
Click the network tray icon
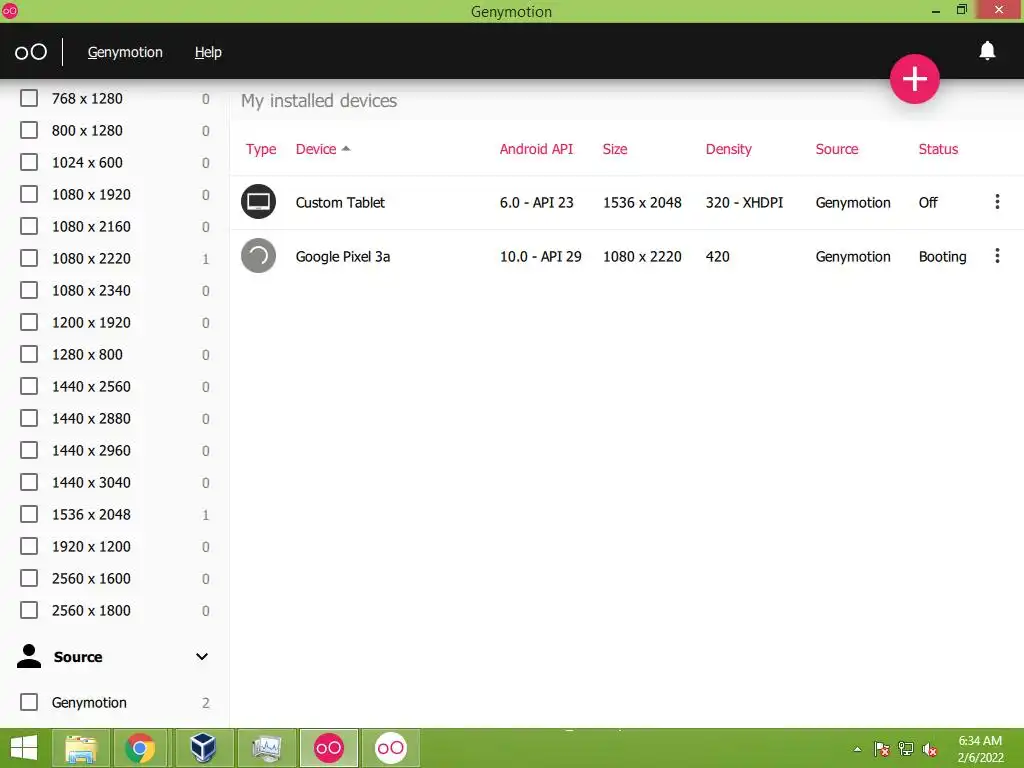point(906,749)
